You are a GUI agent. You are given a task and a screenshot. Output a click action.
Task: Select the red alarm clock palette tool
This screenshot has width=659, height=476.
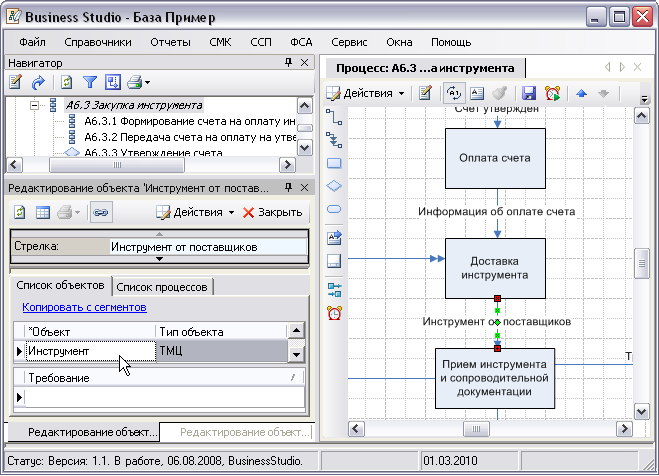(334, 313)
